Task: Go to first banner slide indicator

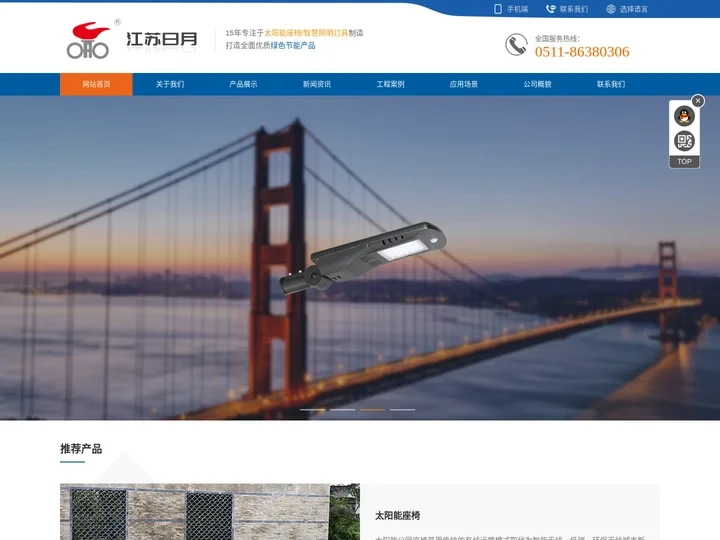Action: coord(312,410)
